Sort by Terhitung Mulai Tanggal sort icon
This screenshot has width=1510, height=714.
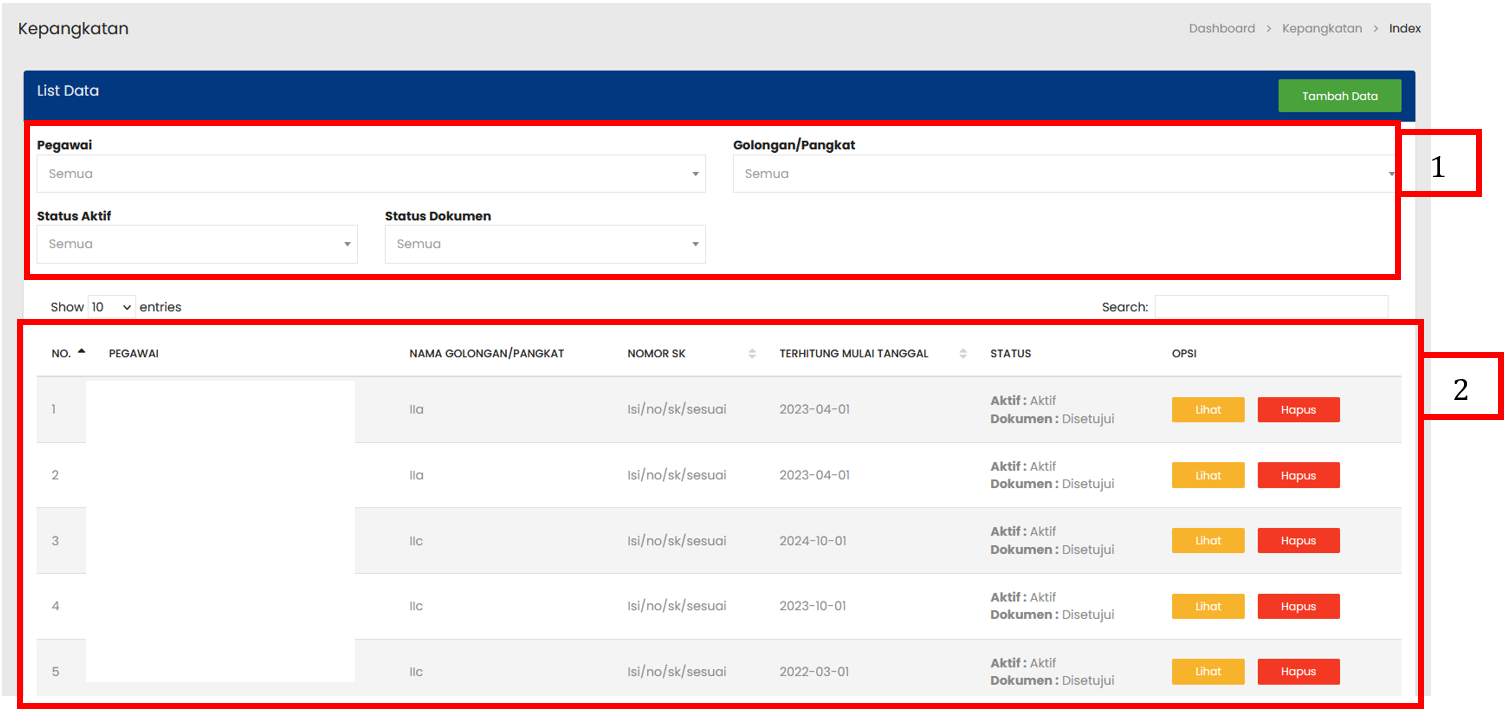click(963, 354)
